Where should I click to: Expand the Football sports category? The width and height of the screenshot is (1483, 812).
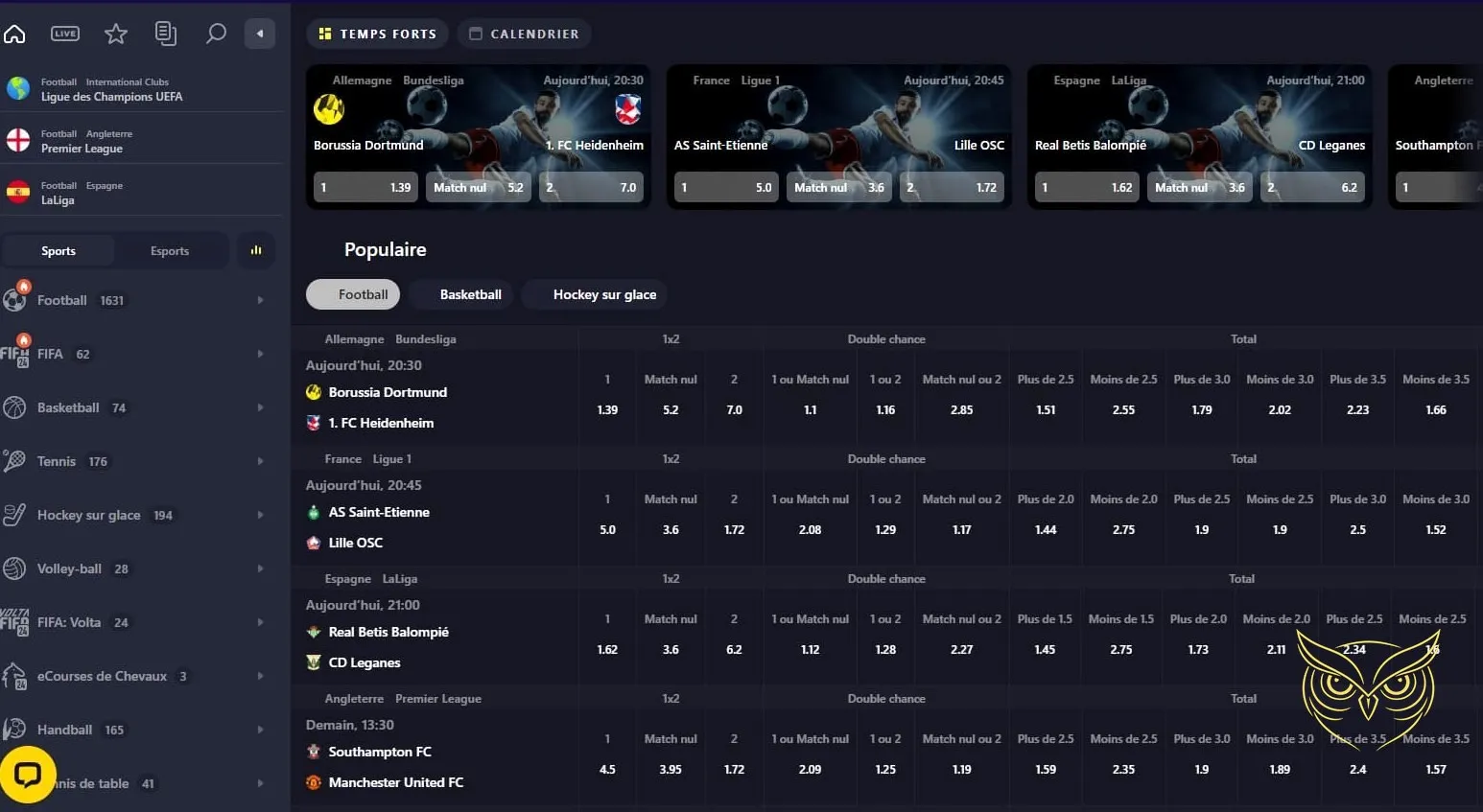point(260,300)
